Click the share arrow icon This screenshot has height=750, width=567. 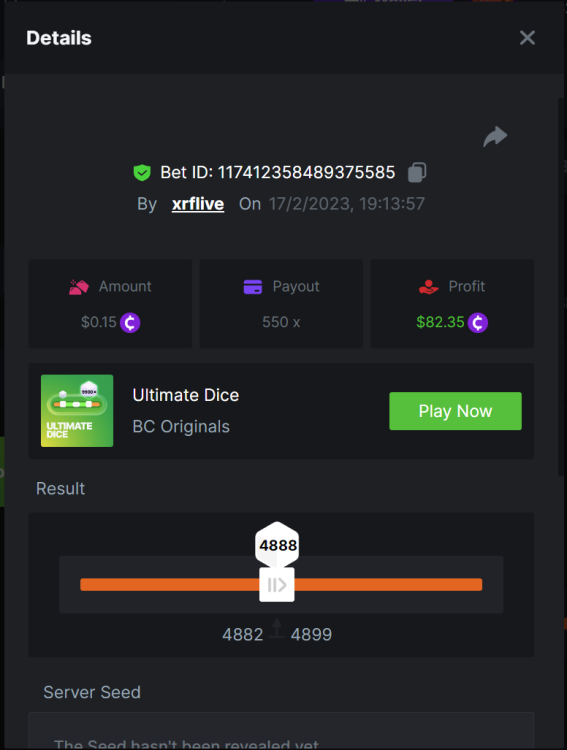(495, 136)
